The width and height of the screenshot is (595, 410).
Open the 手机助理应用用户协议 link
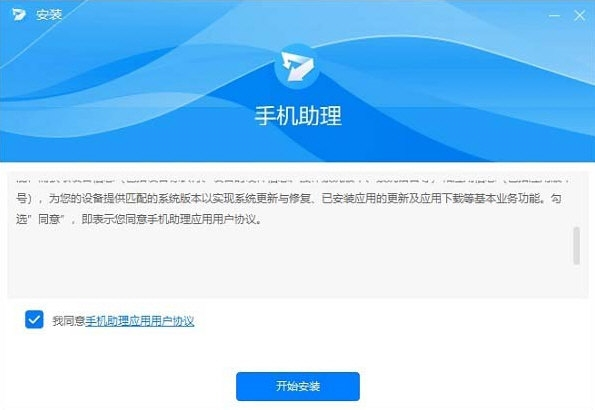[x=140, y=321]
